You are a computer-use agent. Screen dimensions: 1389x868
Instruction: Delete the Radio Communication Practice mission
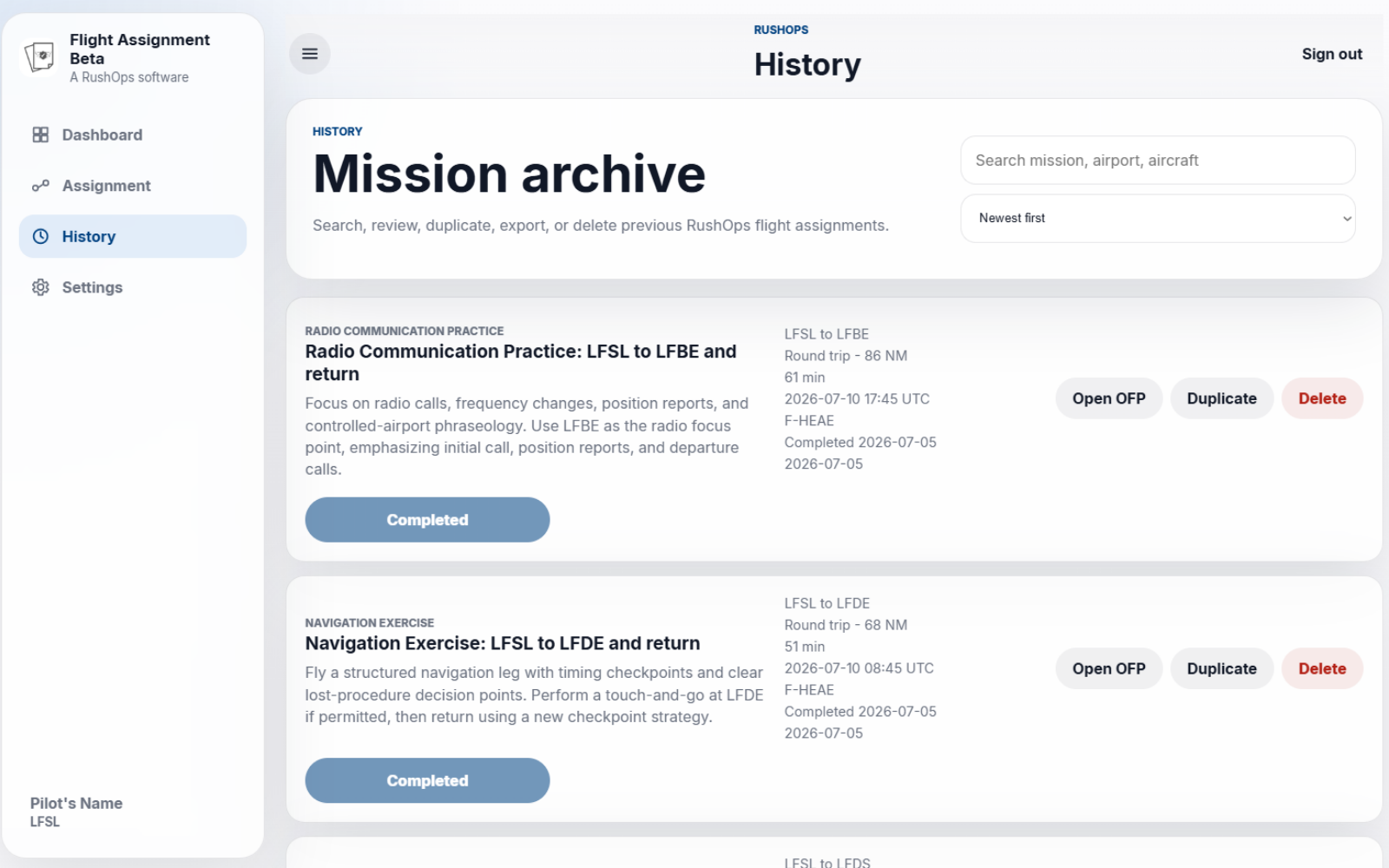click(x=1322, y=398)
